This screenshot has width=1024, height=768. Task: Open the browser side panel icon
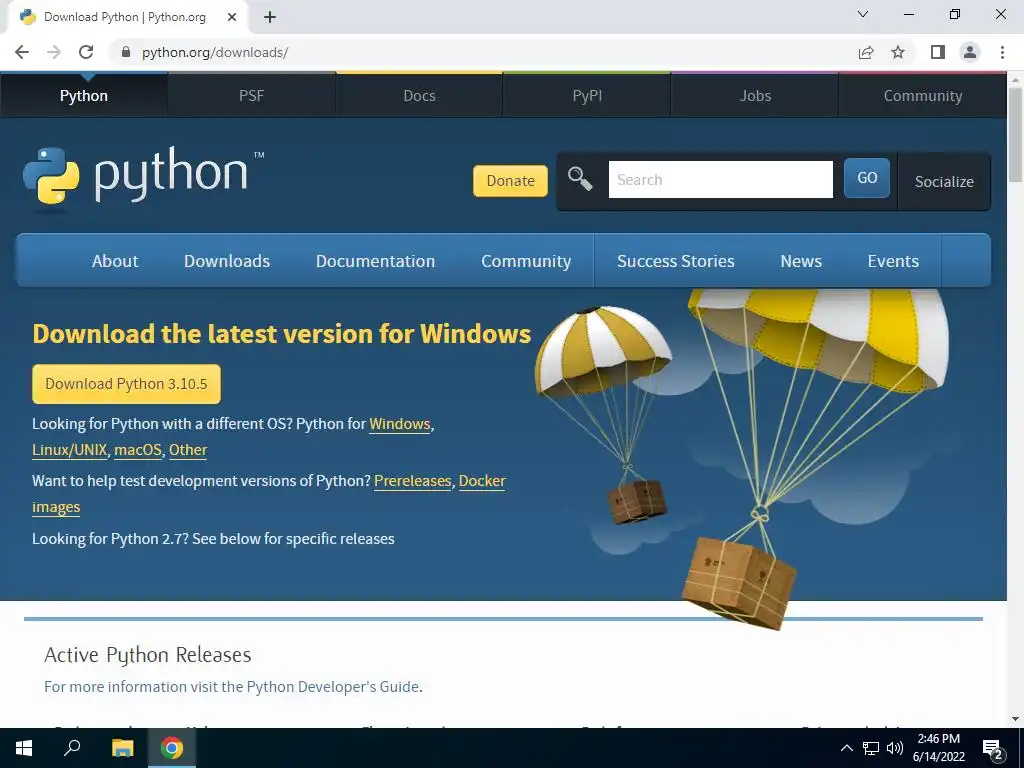pos(938,52)
